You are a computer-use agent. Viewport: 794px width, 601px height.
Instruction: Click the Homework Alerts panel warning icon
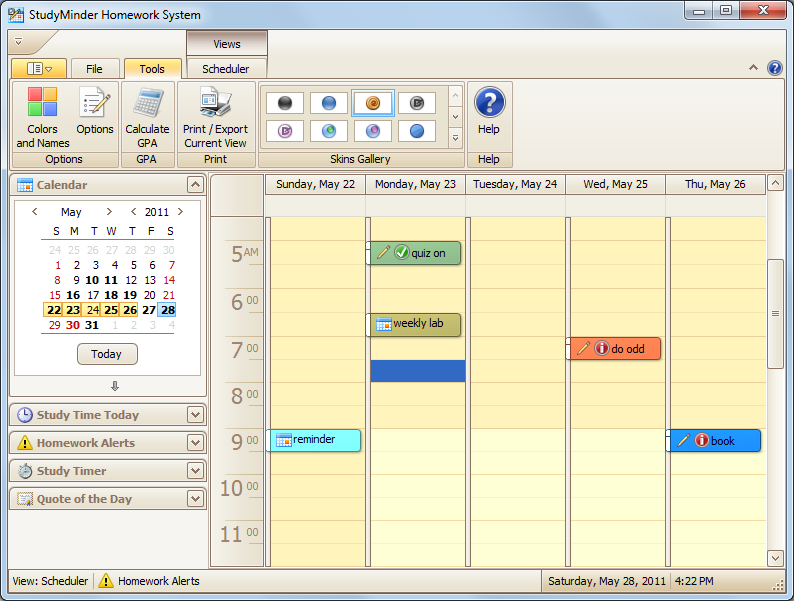(x=25, y=443)
